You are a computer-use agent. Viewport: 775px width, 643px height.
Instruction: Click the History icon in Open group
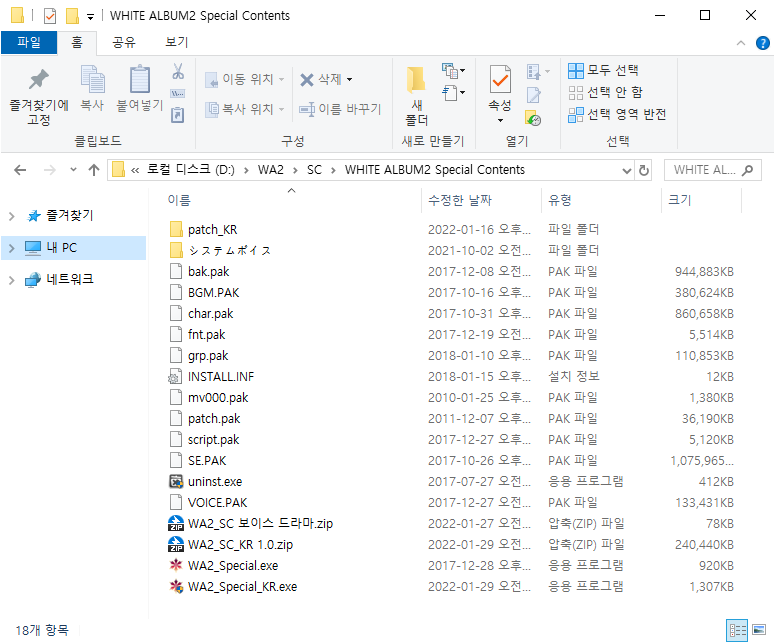pyautogui.click(x=534, y=118)
